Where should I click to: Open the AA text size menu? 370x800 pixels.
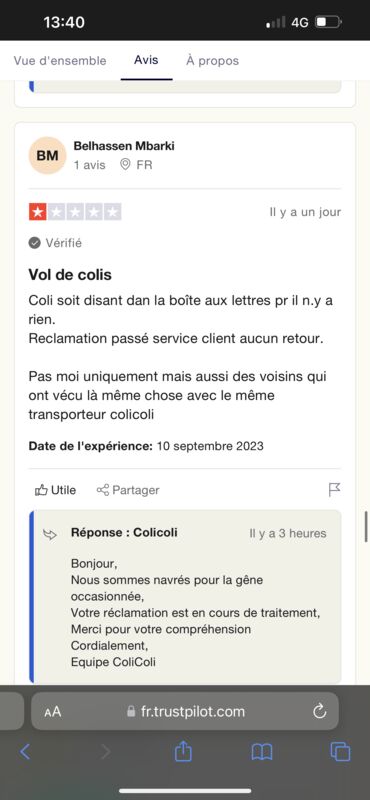click(x=53, y=712)
